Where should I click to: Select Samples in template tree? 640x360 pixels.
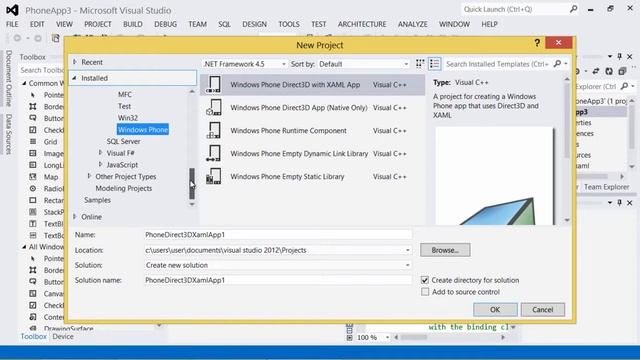pyautogui.click(x=98, y=200)
